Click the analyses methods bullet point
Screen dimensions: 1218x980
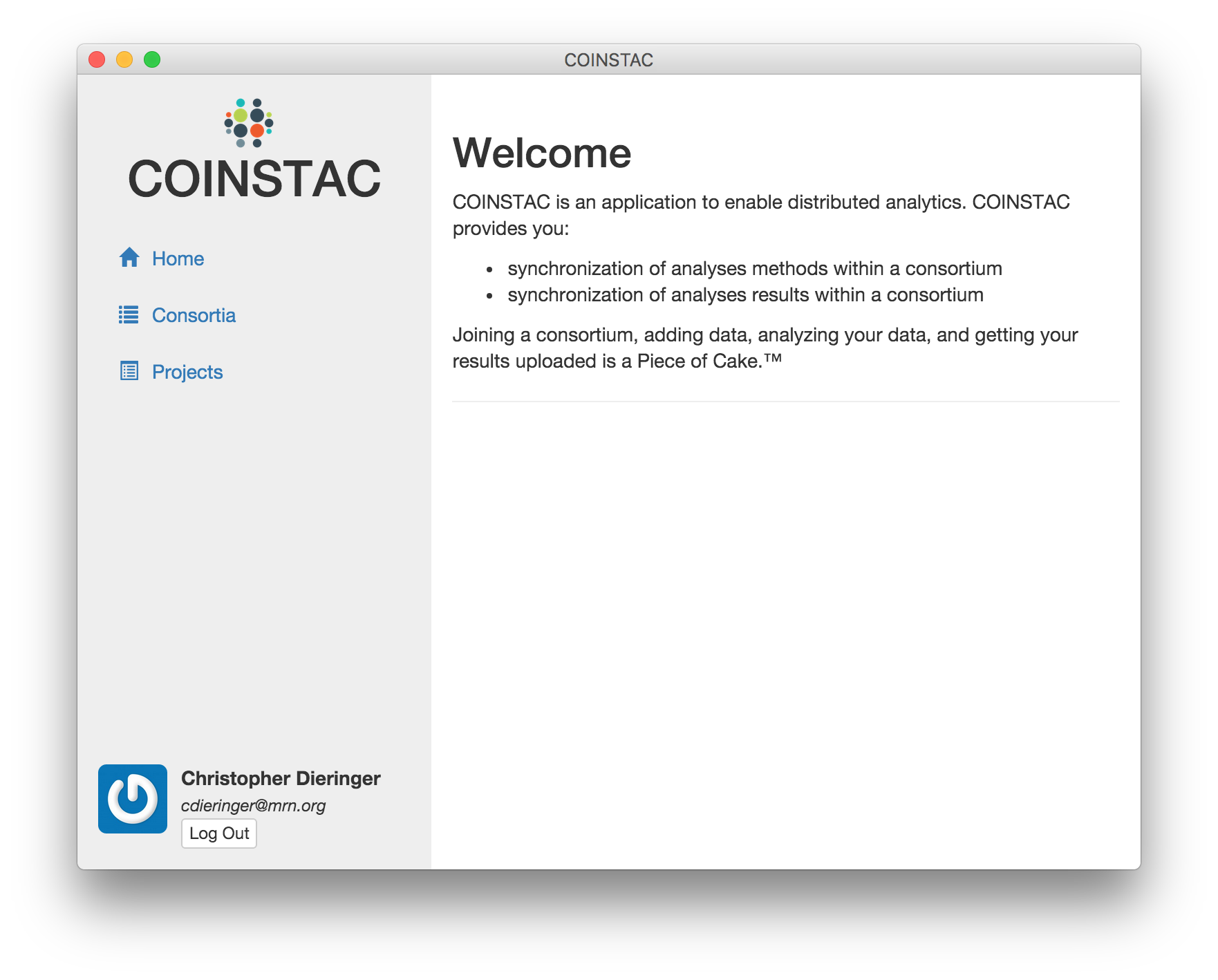(755, 268)
